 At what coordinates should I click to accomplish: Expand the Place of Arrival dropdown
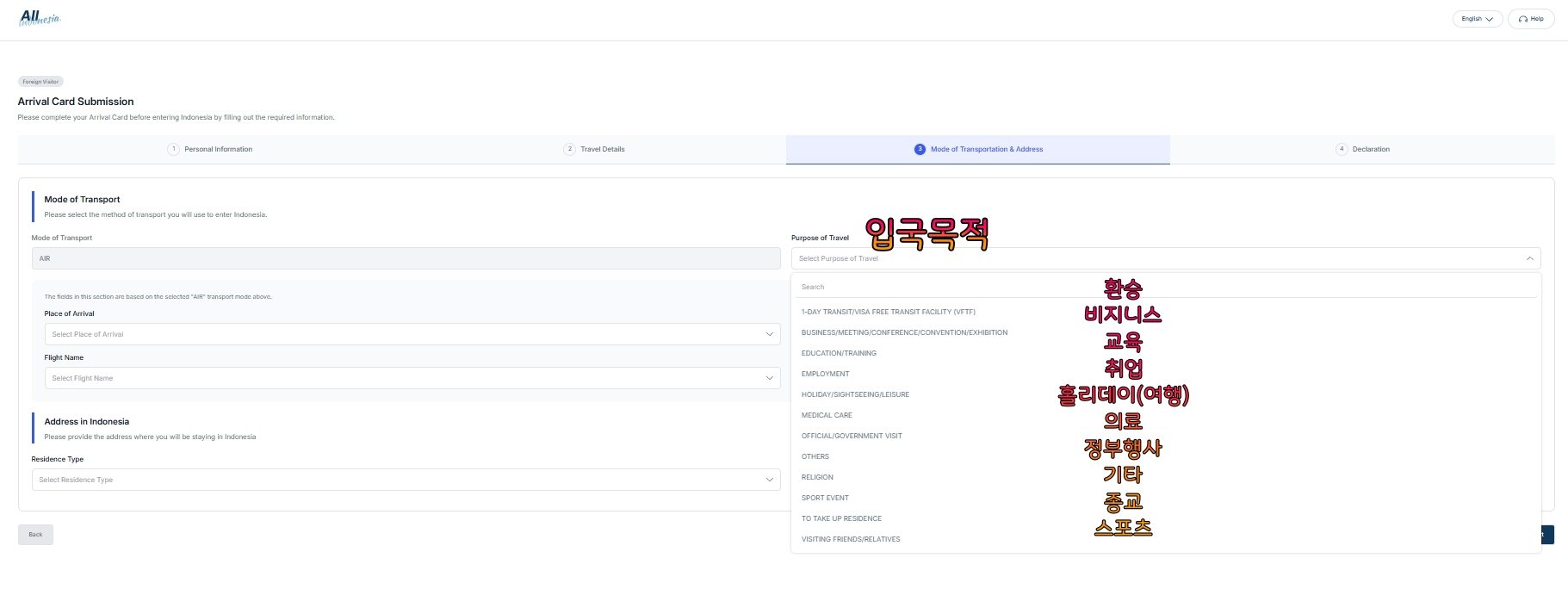click(x=412, y=334)
